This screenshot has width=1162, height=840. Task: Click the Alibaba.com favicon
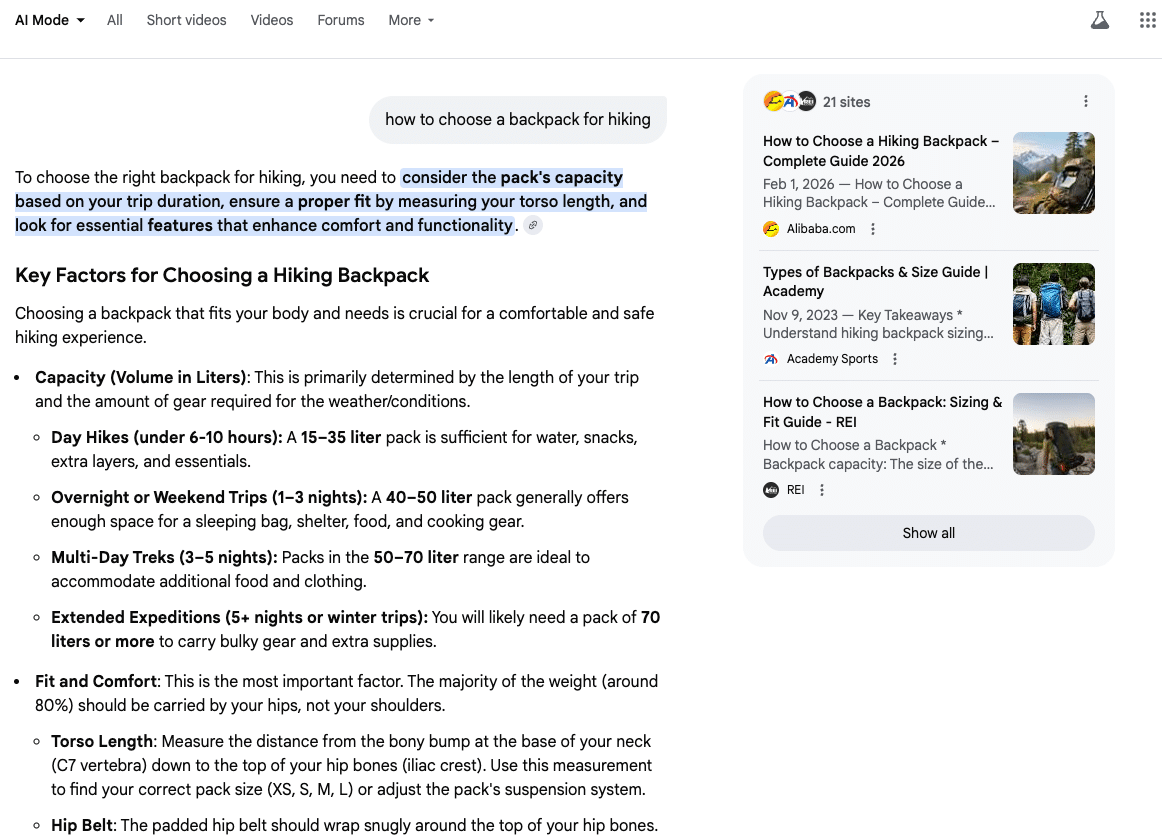click(771, 229)
